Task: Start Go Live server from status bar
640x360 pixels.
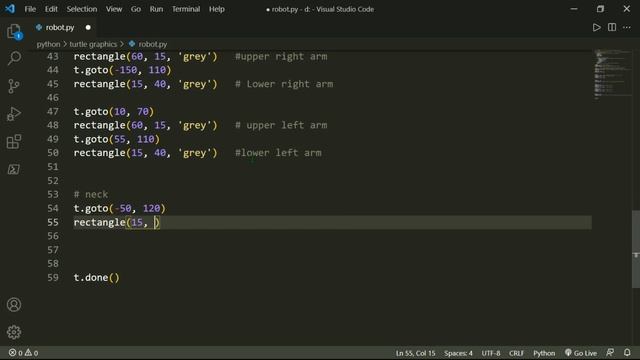Action: pos(580,353)
